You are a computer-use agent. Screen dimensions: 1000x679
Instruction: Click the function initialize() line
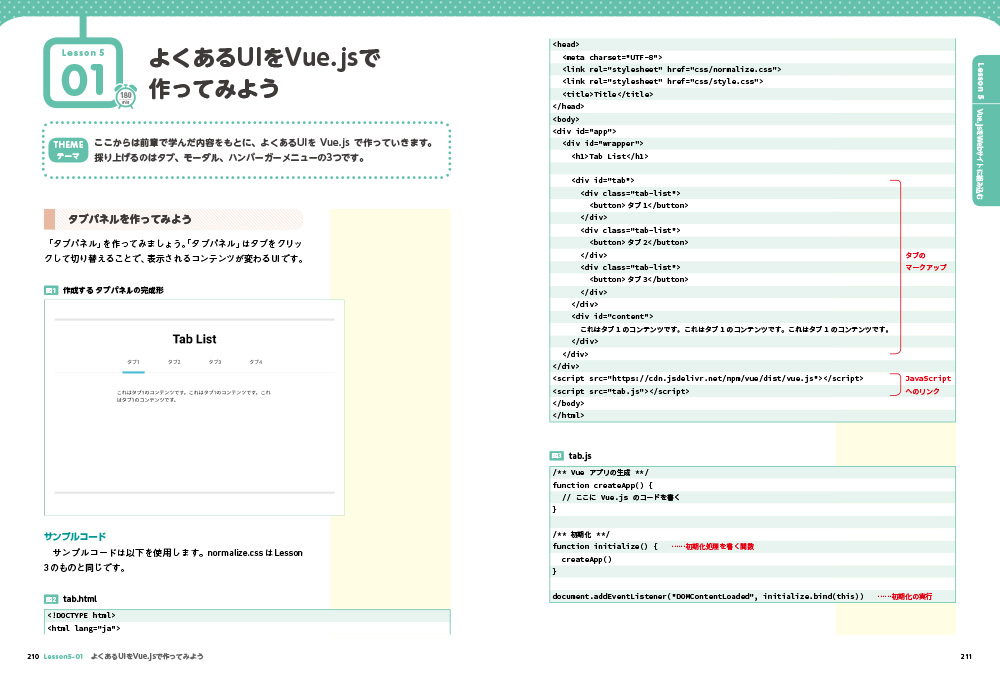point(605,546)
